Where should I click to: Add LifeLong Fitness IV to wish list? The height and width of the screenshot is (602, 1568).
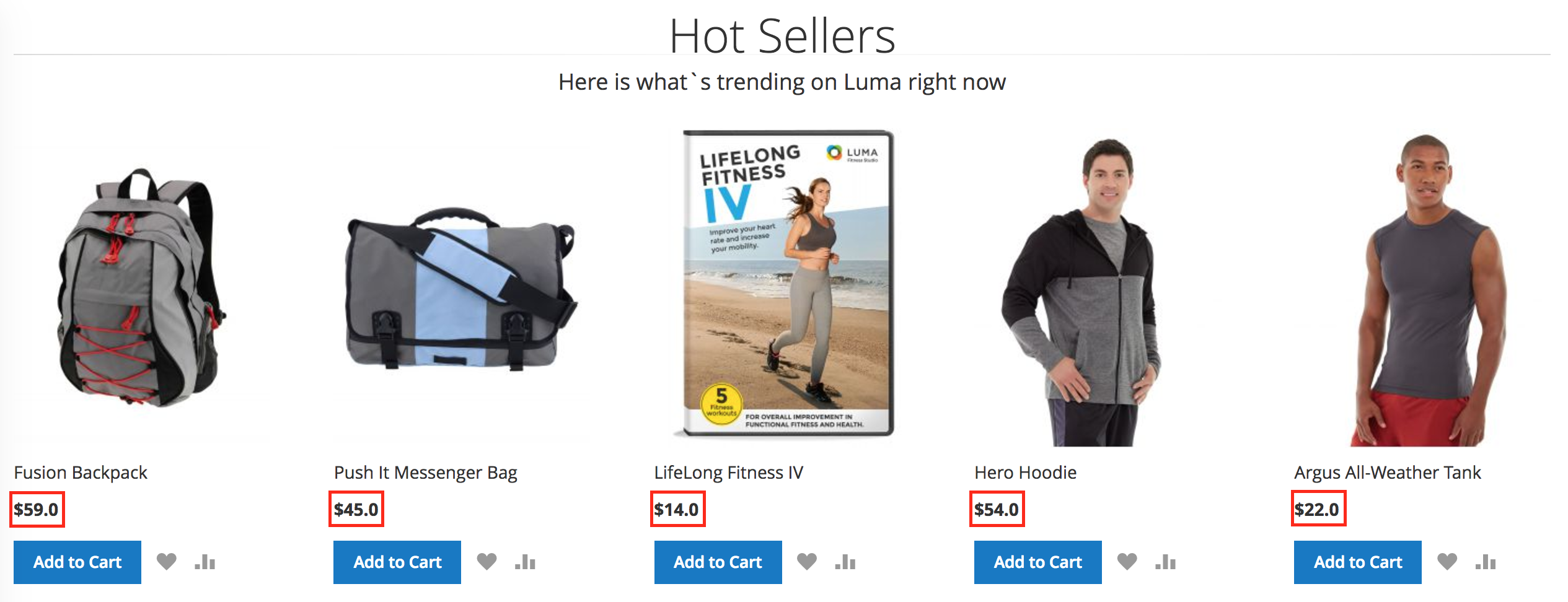point(806,562)
